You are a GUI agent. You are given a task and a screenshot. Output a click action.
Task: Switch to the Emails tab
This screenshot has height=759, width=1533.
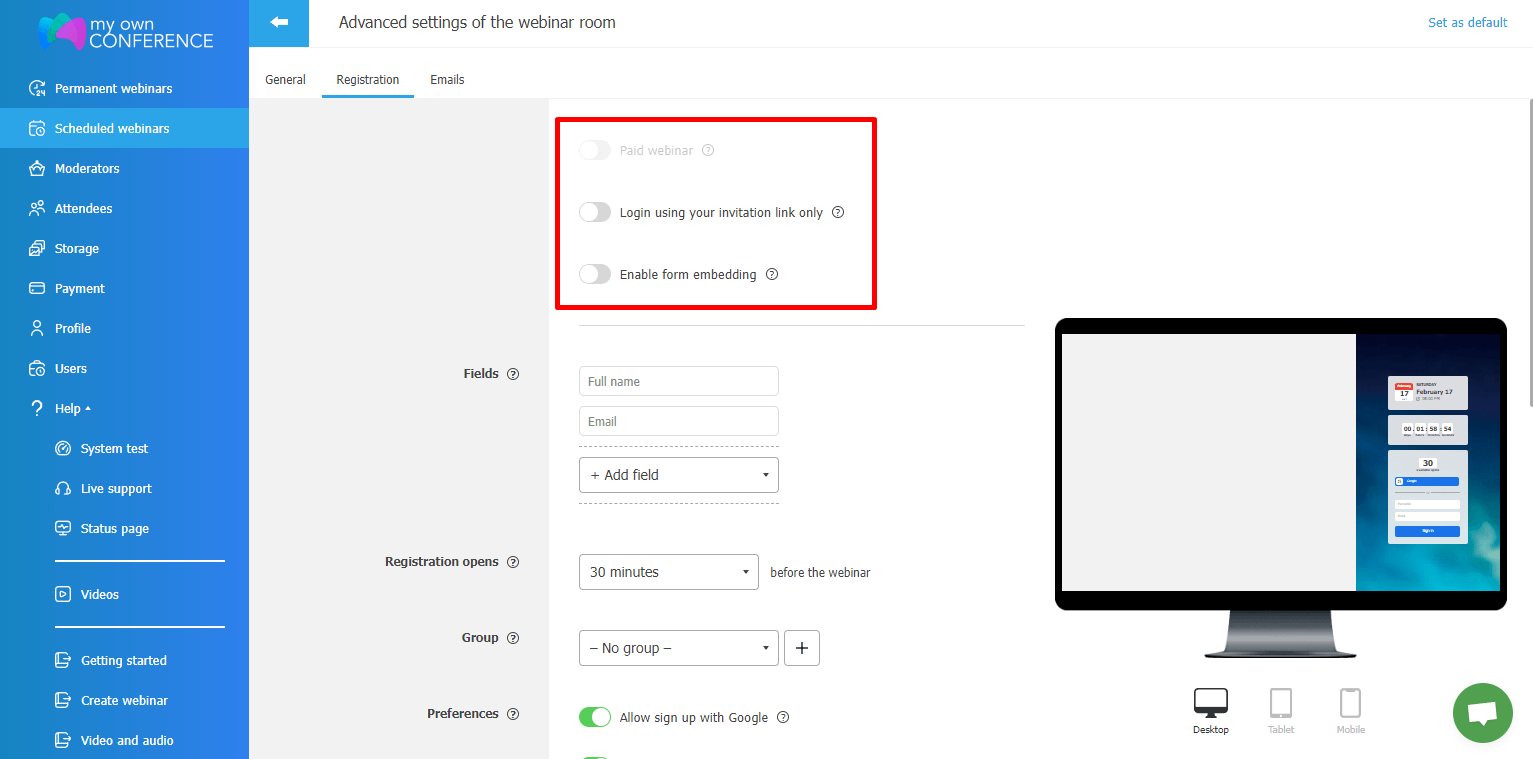point(447,80)
